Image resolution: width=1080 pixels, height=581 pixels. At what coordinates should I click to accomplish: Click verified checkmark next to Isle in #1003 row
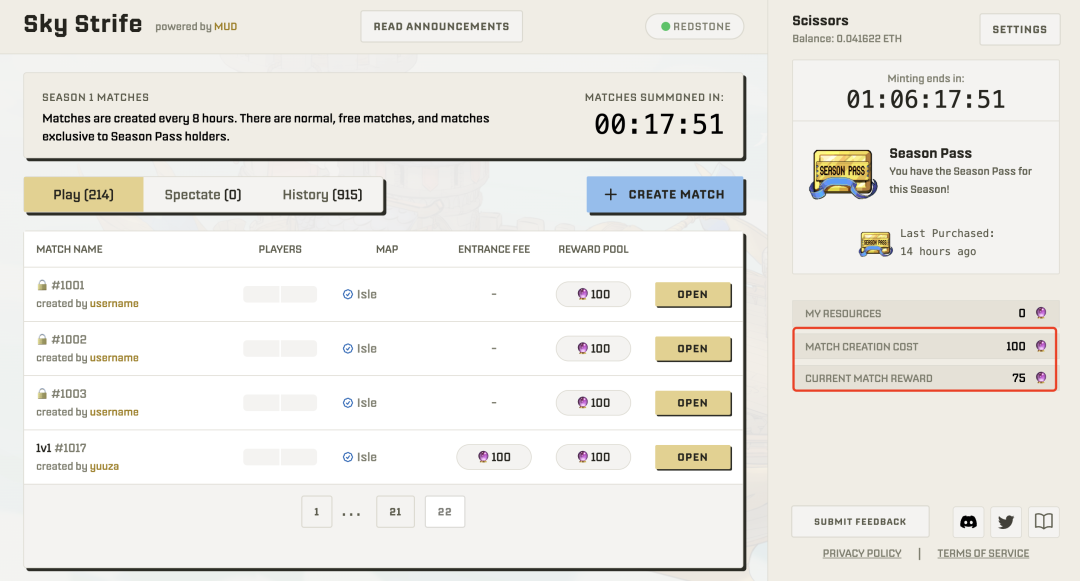(x=348, y=403)
